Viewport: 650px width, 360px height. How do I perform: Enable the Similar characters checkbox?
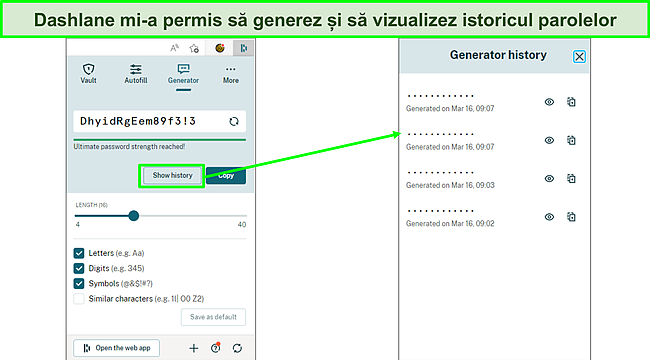click(79, 299)
